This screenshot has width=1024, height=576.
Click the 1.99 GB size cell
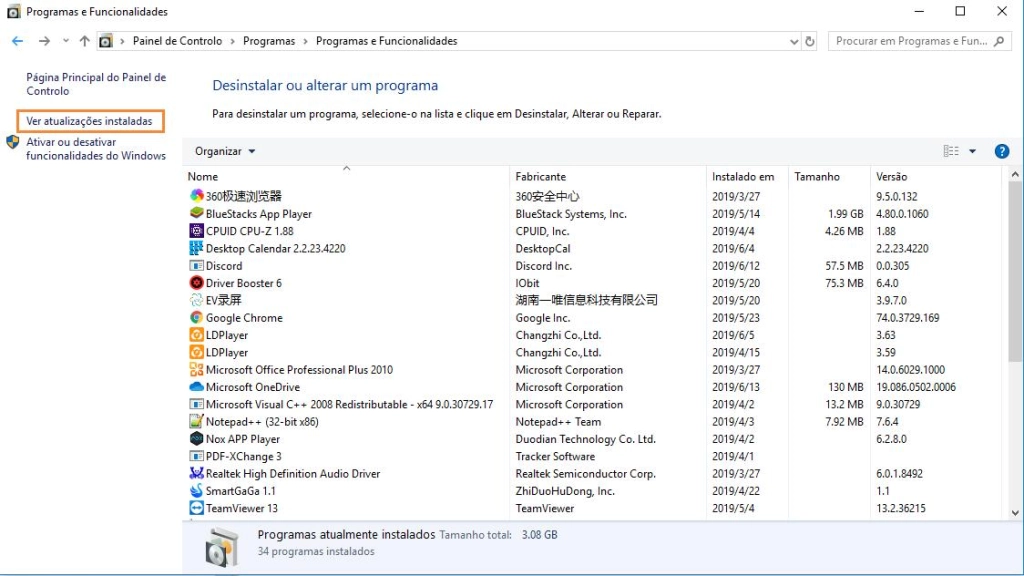coord(846,214)
